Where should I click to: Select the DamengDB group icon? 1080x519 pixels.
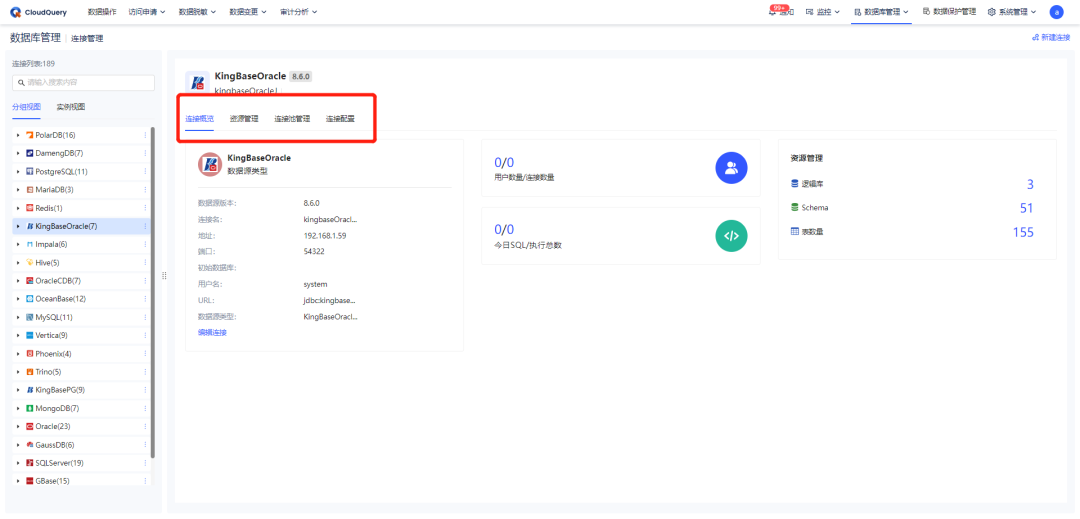point(30,153)
